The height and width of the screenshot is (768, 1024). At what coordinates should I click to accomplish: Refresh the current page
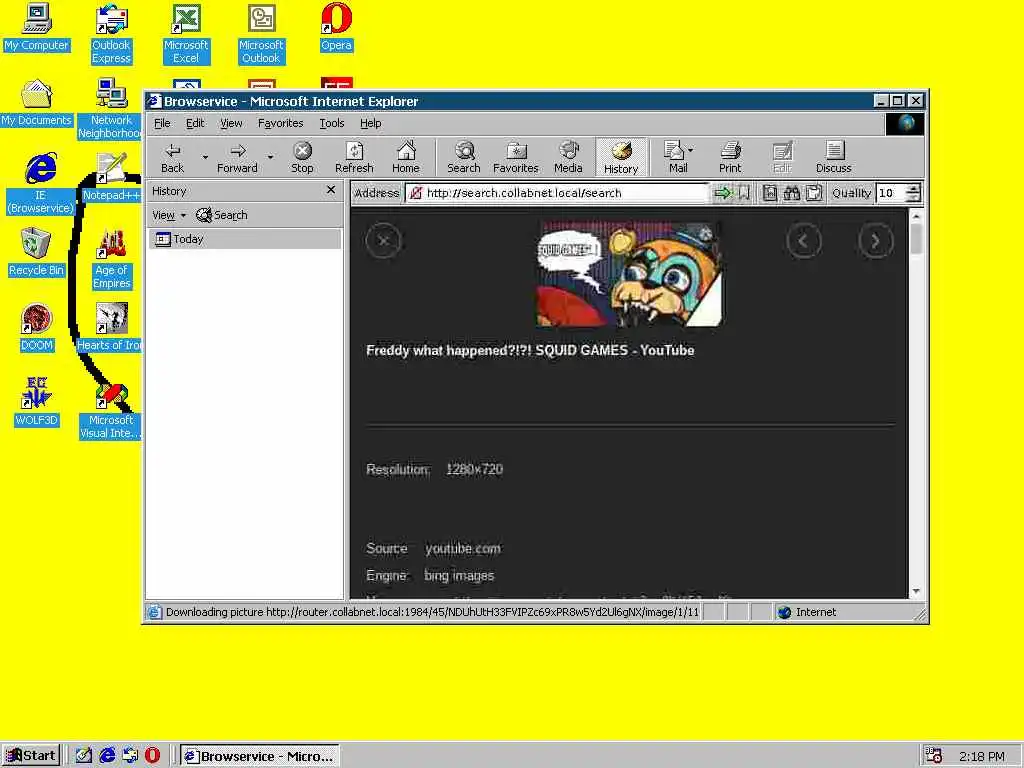tap(354, 157)
